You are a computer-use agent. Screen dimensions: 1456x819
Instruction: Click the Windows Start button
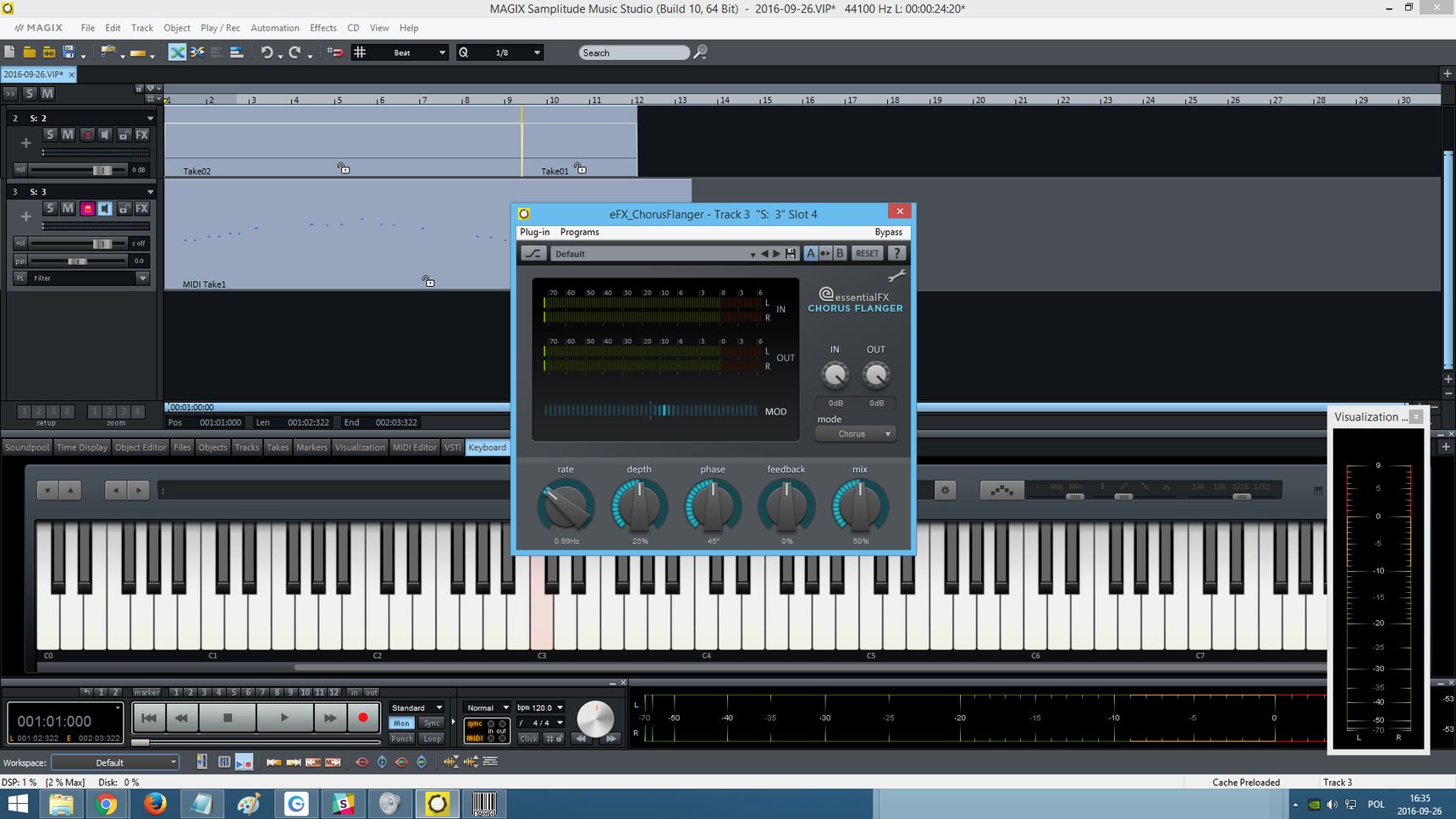click(17, 803)
